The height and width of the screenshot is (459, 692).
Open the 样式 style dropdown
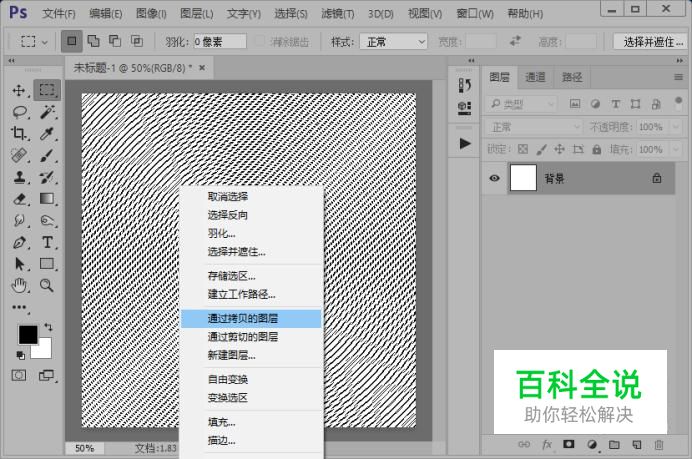[393, 41]
